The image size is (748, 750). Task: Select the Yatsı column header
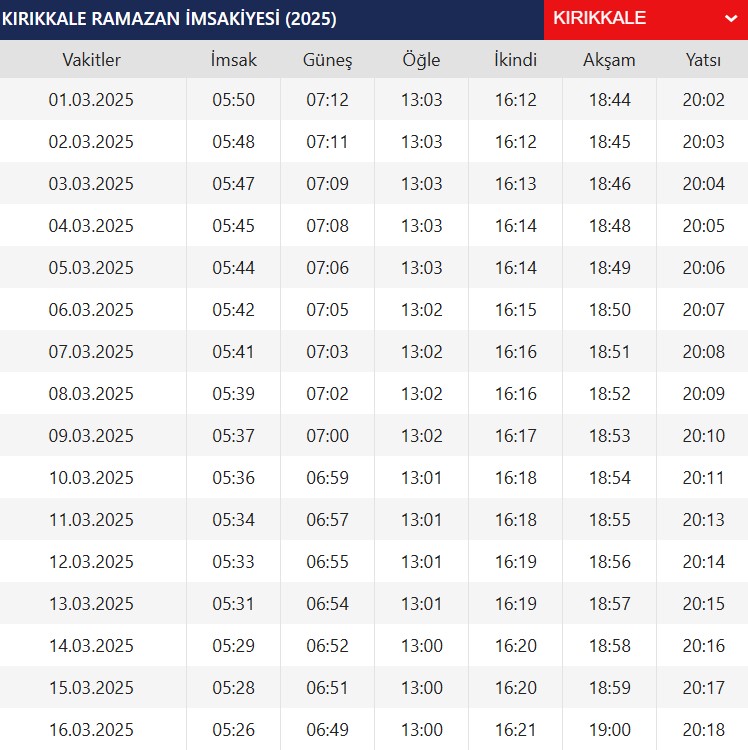click(x=703, y=60)
